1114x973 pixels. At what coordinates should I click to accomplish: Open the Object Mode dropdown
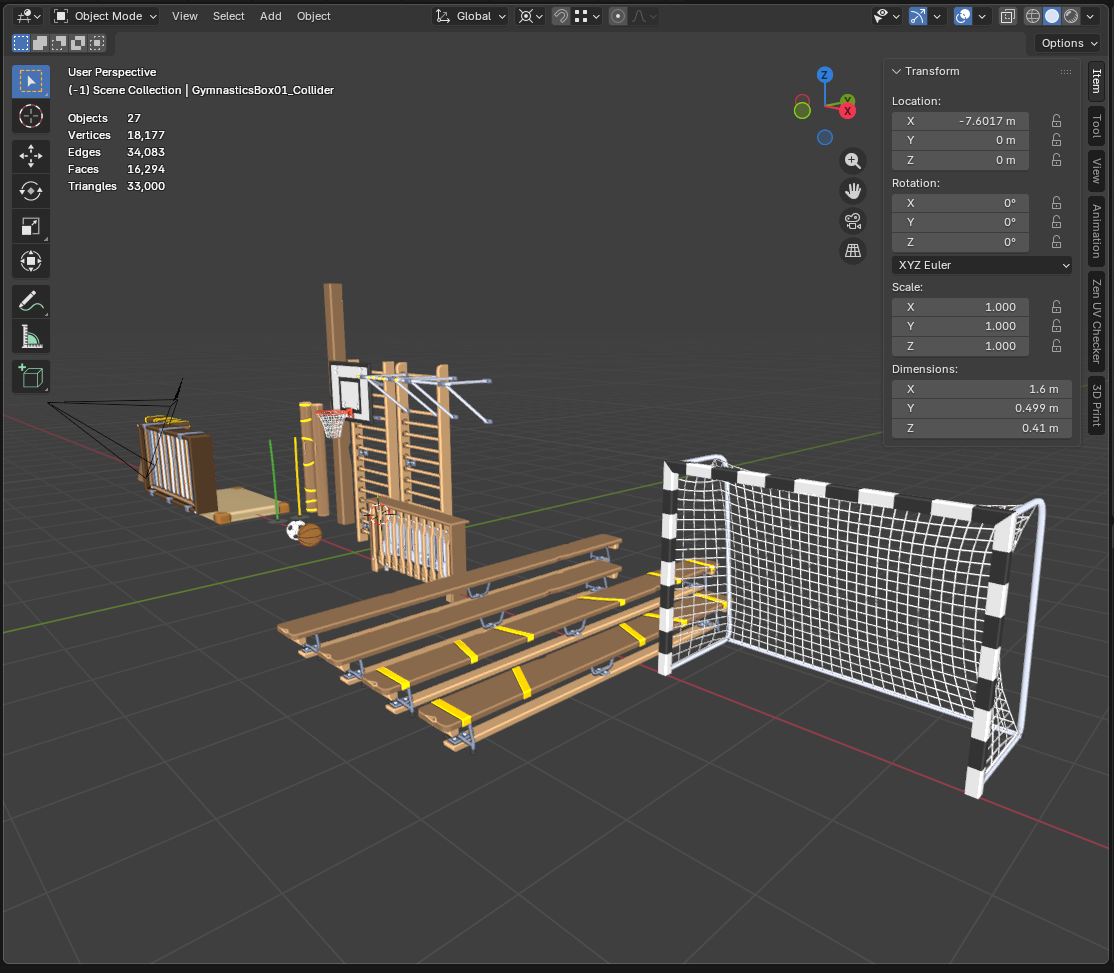click(105, 16)
